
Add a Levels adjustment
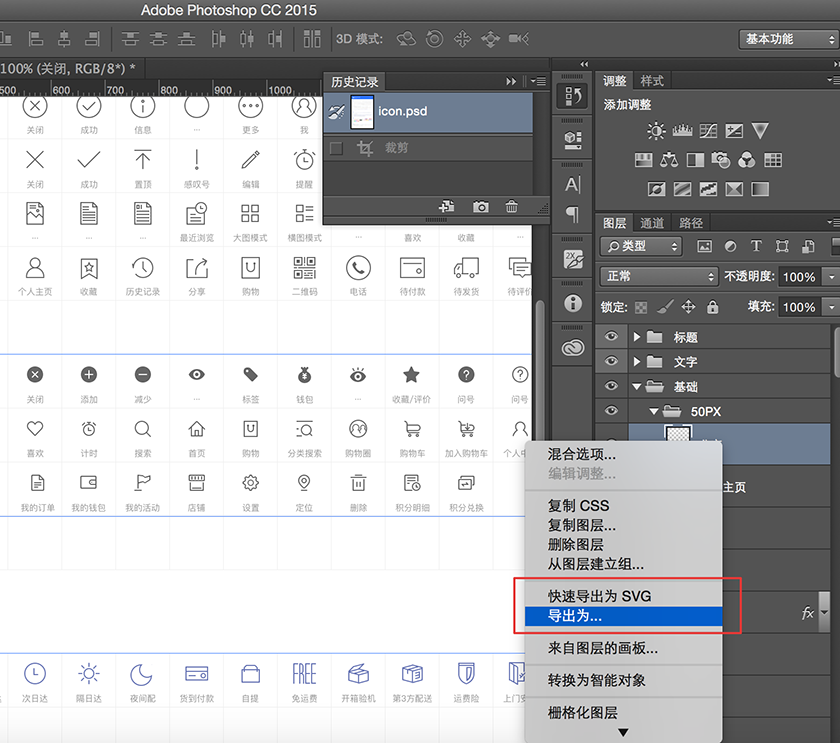pos(682,131)
